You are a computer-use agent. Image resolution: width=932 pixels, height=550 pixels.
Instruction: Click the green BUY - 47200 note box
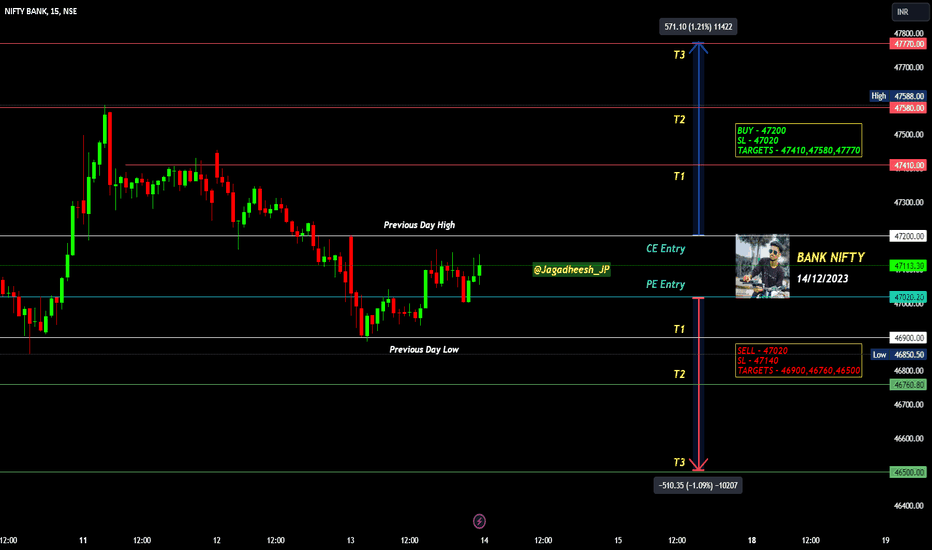(798, 140)
